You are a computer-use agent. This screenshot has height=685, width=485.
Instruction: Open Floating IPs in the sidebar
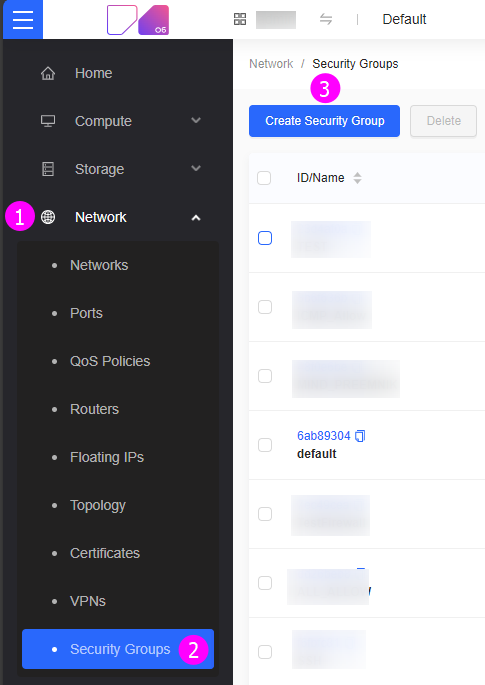coord(107,457)
